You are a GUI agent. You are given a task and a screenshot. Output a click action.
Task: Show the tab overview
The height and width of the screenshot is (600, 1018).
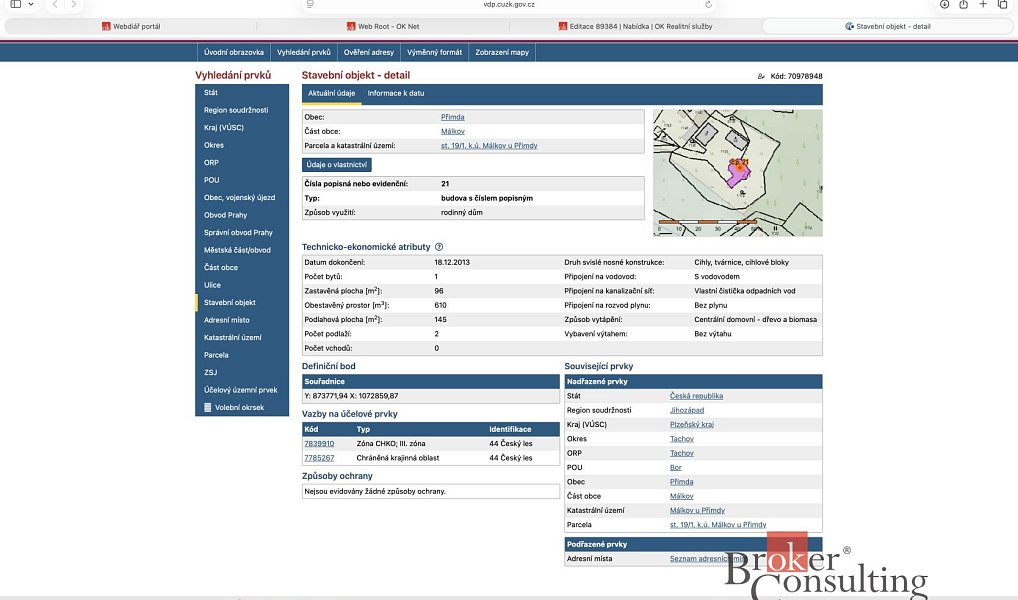[x=1002, y=4]
